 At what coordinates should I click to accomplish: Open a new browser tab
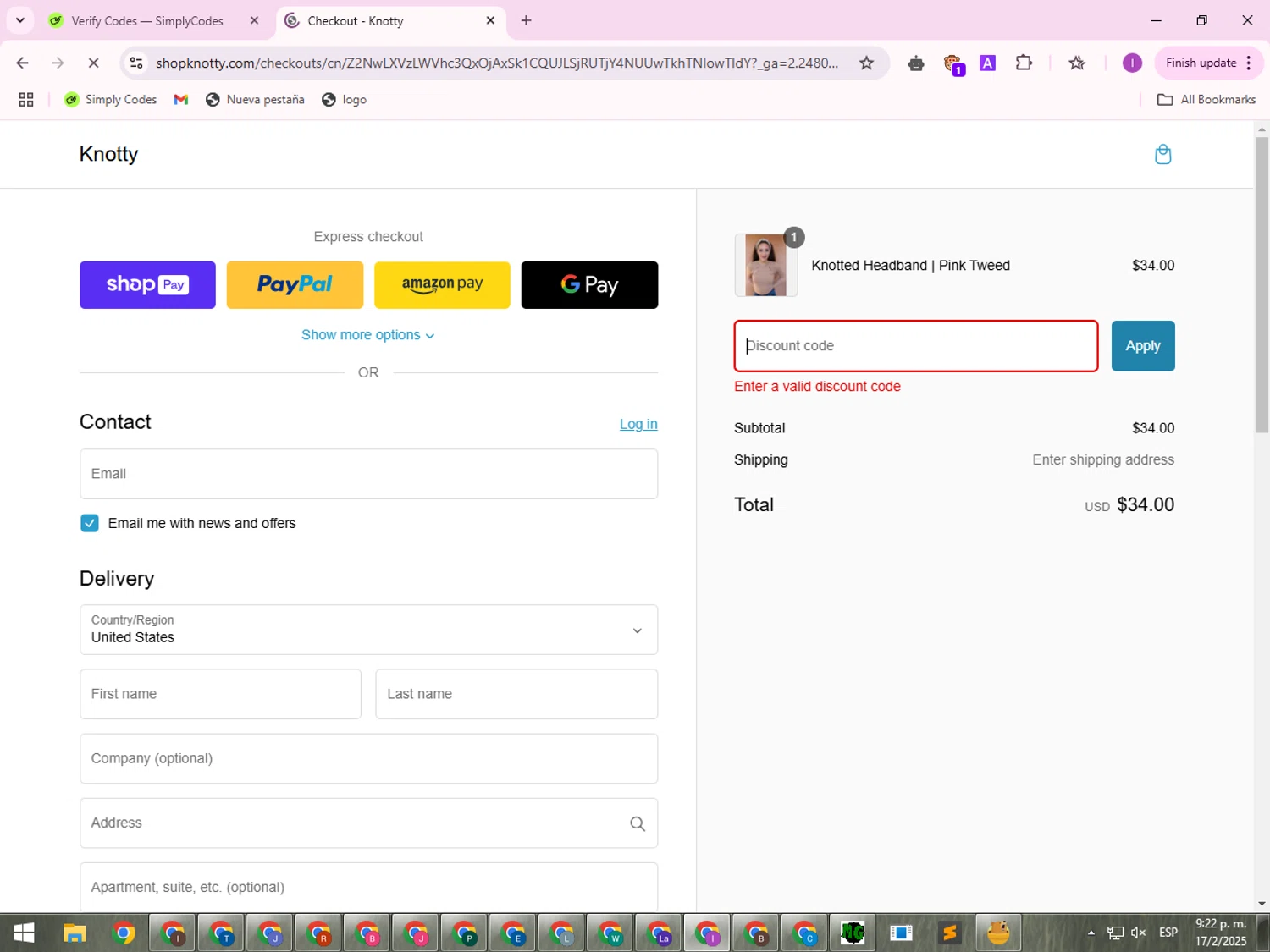click(x=526, y=20)
